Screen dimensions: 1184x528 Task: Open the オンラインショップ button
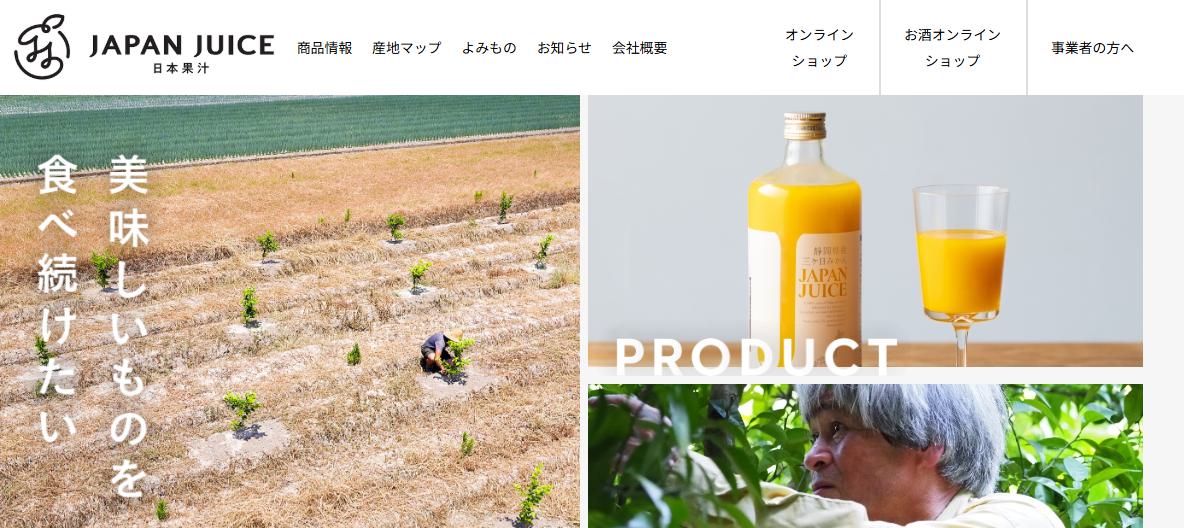(x=819, y=48)
